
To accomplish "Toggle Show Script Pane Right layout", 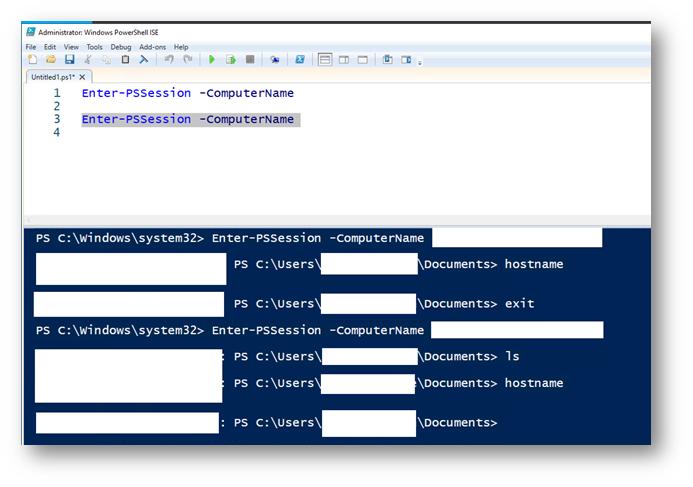I will click(344, 60).
